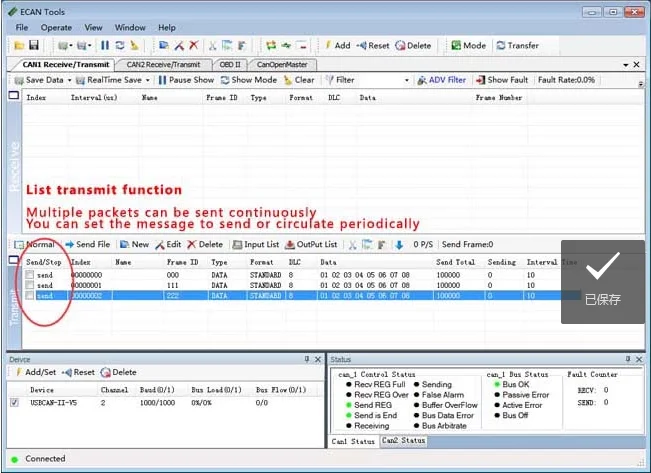
Task: Expand the Save Data dropdown
Action: (69, 80)
